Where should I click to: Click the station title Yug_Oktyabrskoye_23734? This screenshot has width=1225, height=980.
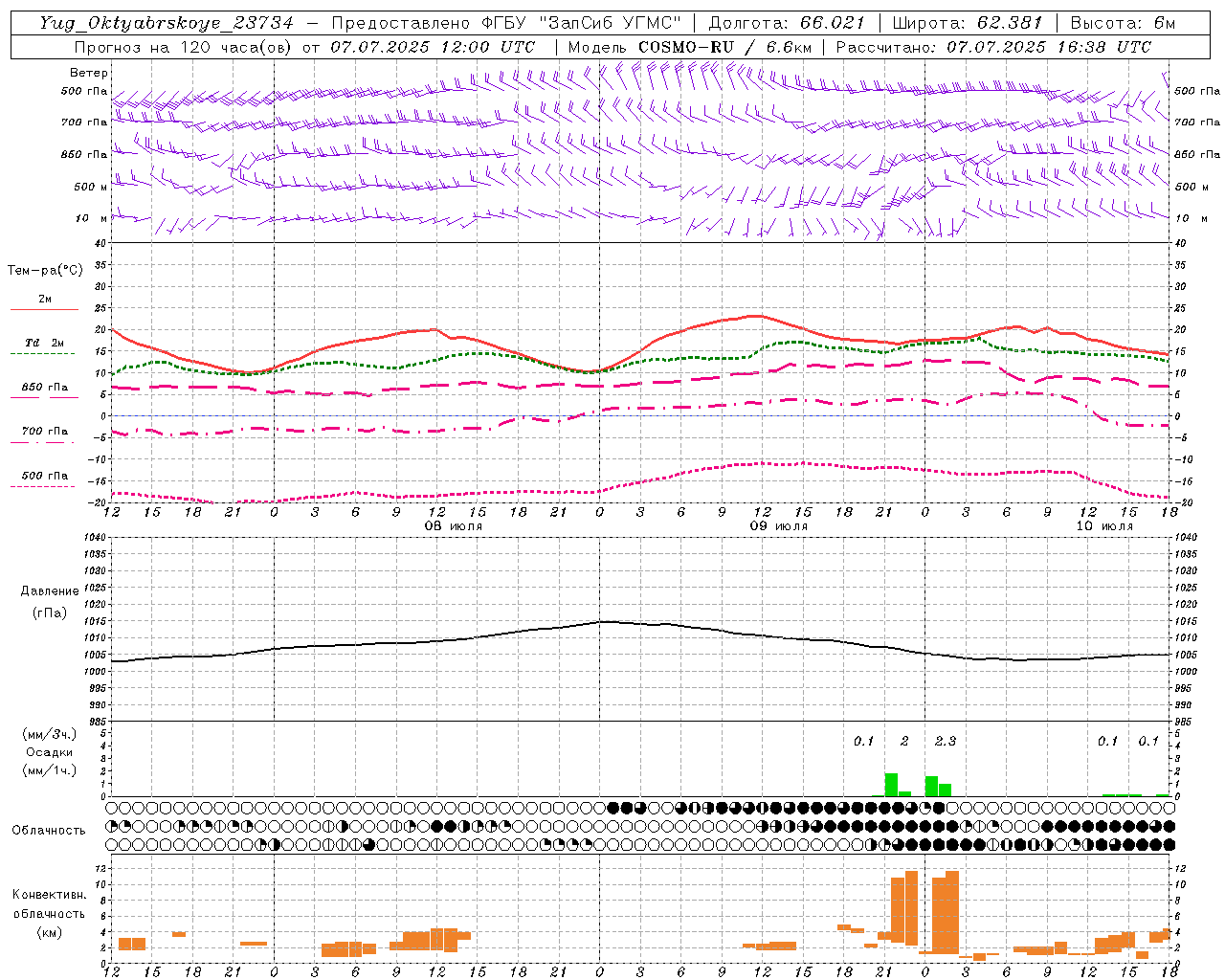pyautogui.click(x=167, y=23)
